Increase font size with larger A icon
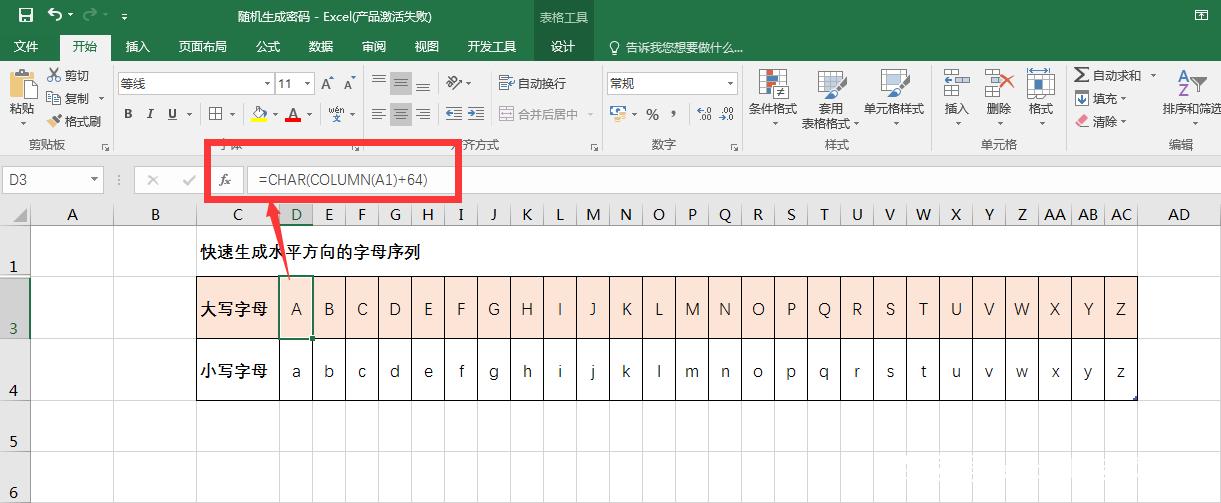The width and height of the screenshot is (1221, 503). click(327, 84)
